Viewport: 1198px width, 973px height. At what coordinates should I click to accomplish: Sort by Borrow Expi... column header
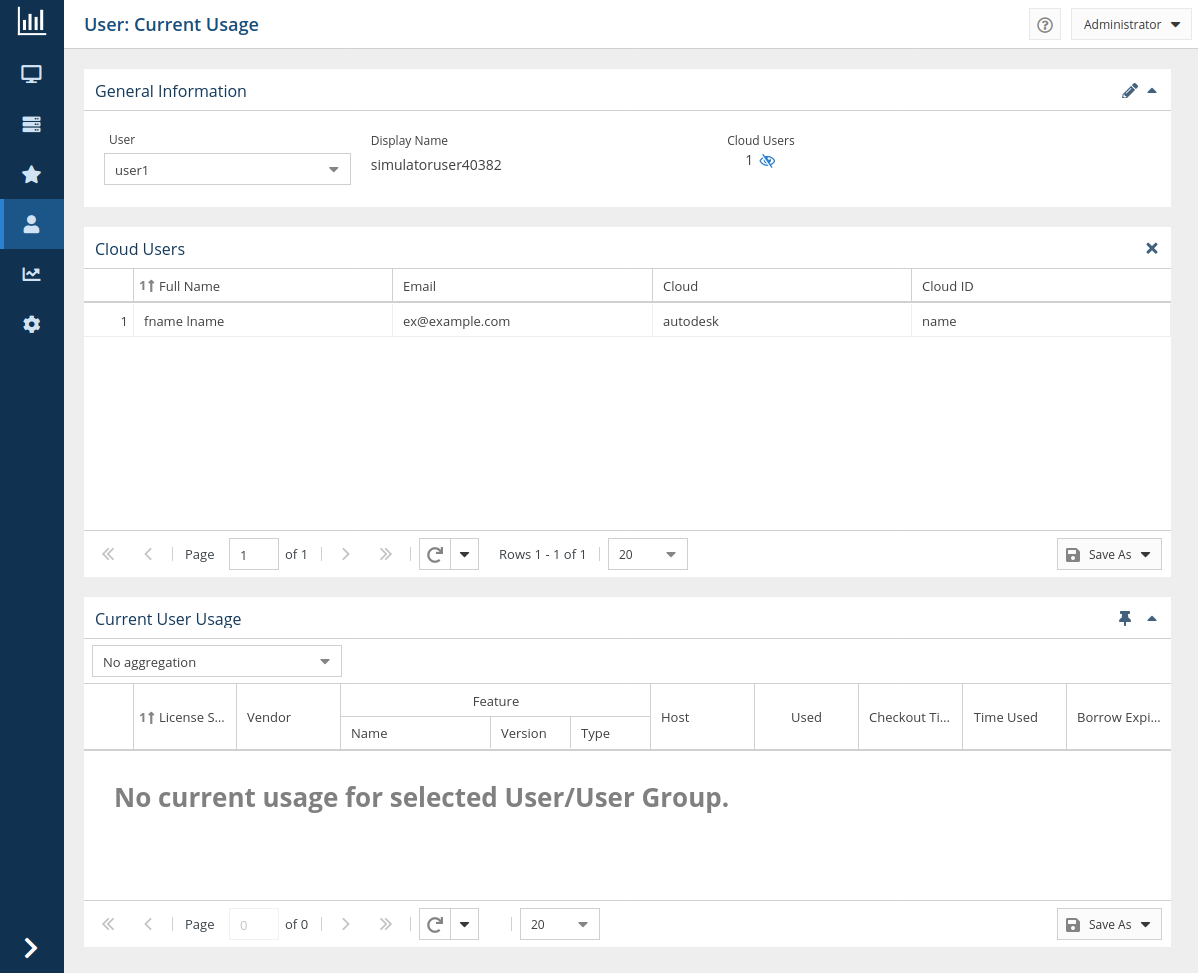coord(1119,717)
